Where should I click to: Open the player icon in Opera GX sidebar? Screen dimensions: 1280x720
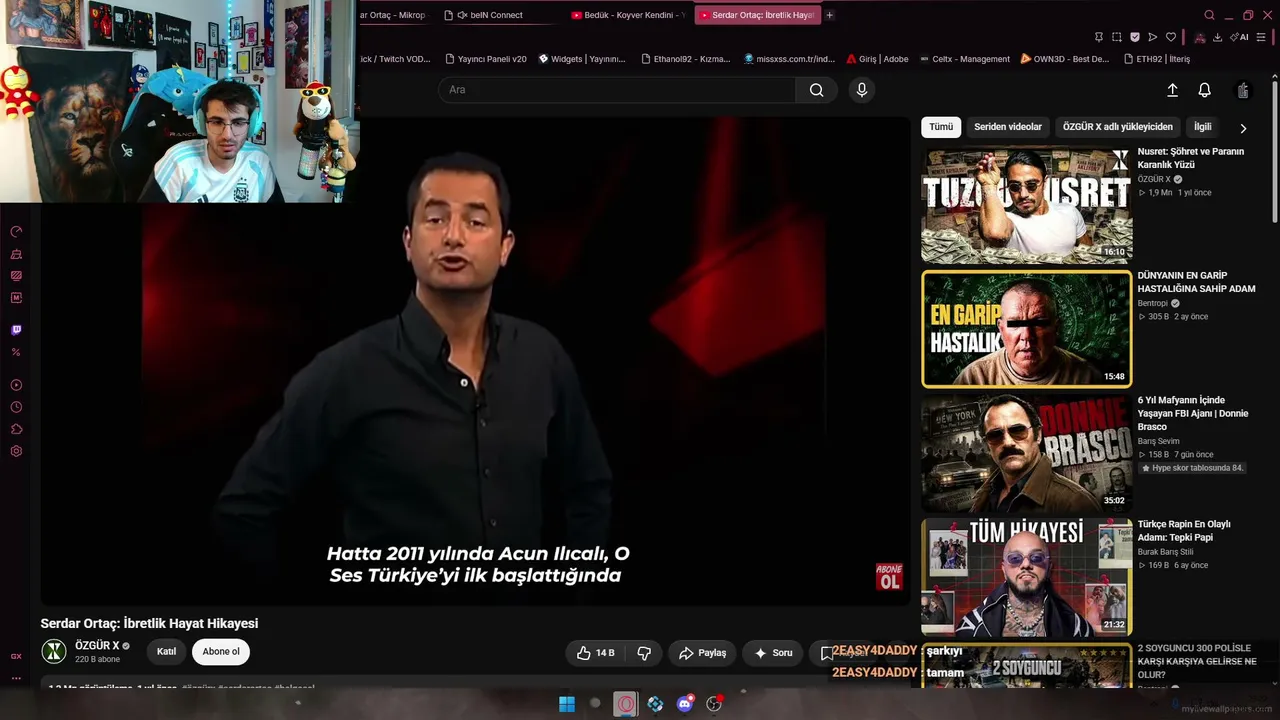click(x=16, y=385)
